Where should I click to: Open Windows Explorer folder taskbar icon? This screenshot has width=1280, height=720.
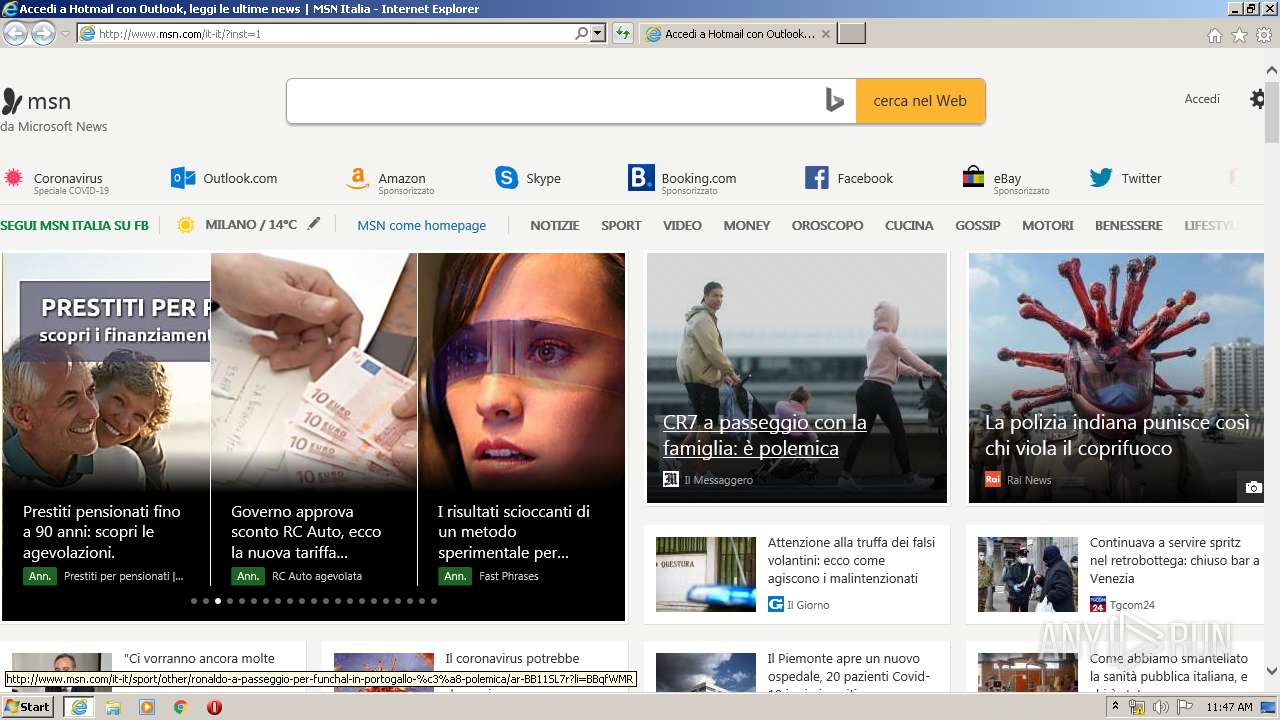[113, 707]
